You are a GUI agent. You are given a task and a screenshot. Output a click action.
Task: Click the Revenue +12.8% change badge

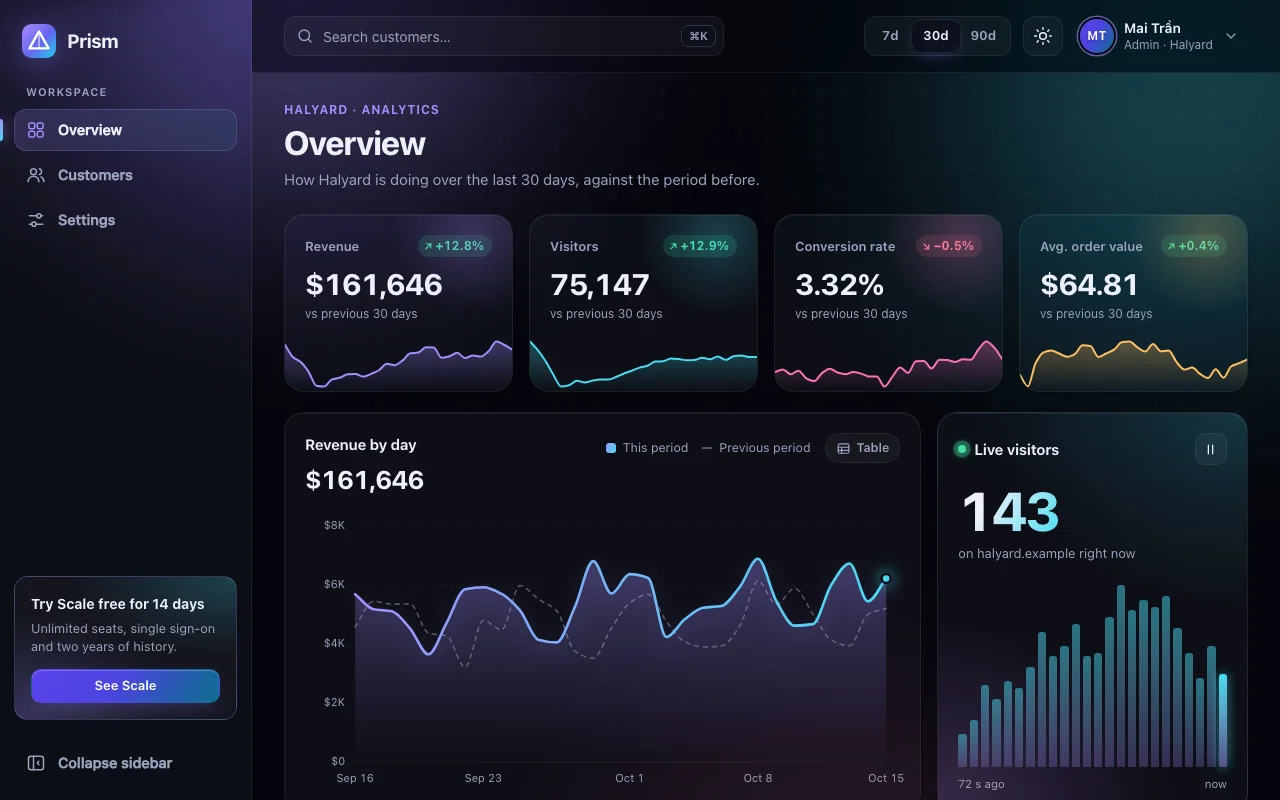[454, 246]
